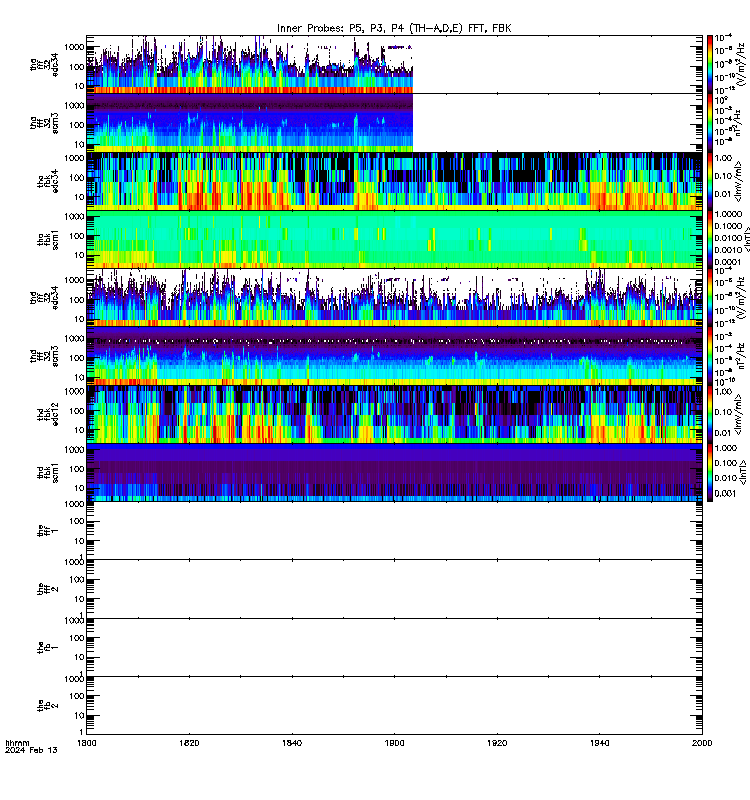Click the color bar beside tha fbk scm1 spectrogram
The width and height of the screenshot is (750, 800).
pyautogui.click(x=709, y=240)
